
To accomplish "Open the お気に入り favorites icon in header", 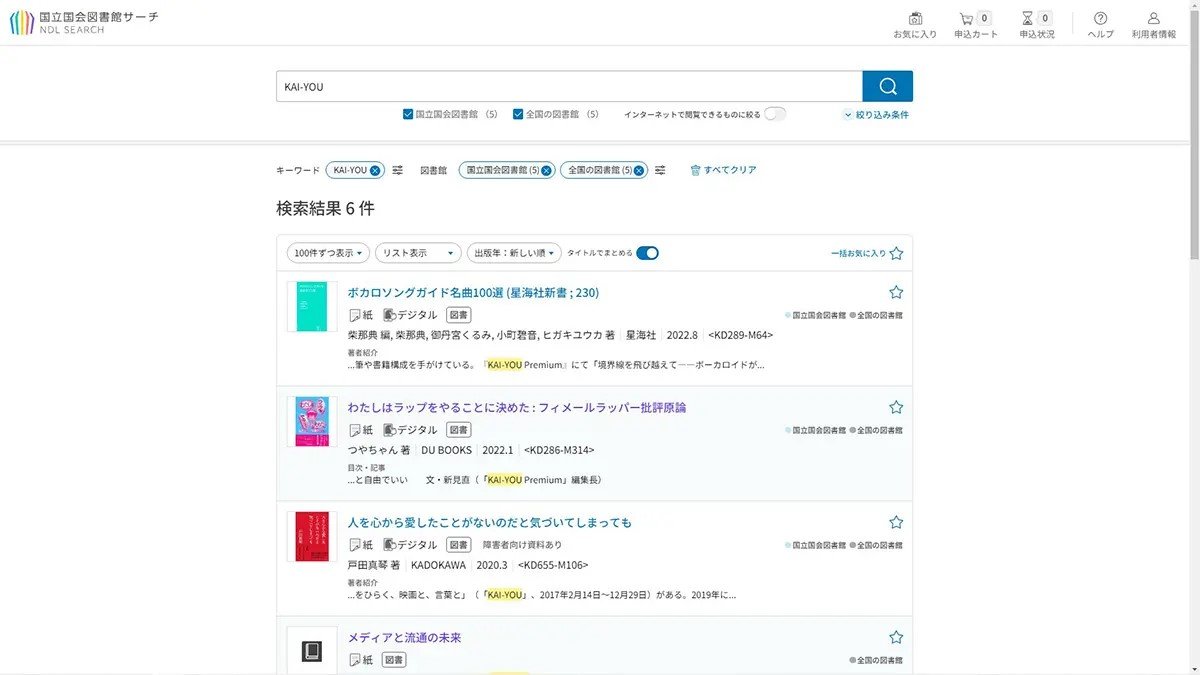I will click(x=915, y=19).
